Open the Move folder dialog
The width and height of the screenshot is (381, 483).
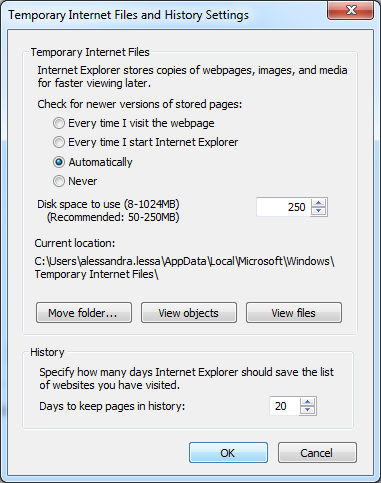click(x=84, y=313)
